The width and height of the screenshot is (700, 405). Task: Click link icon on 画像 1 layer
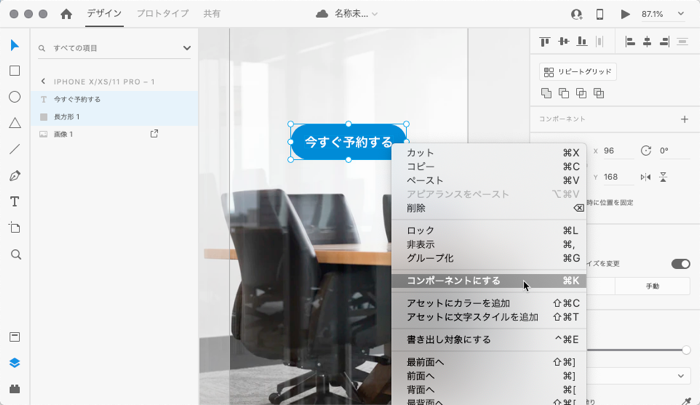coord(154,134)
